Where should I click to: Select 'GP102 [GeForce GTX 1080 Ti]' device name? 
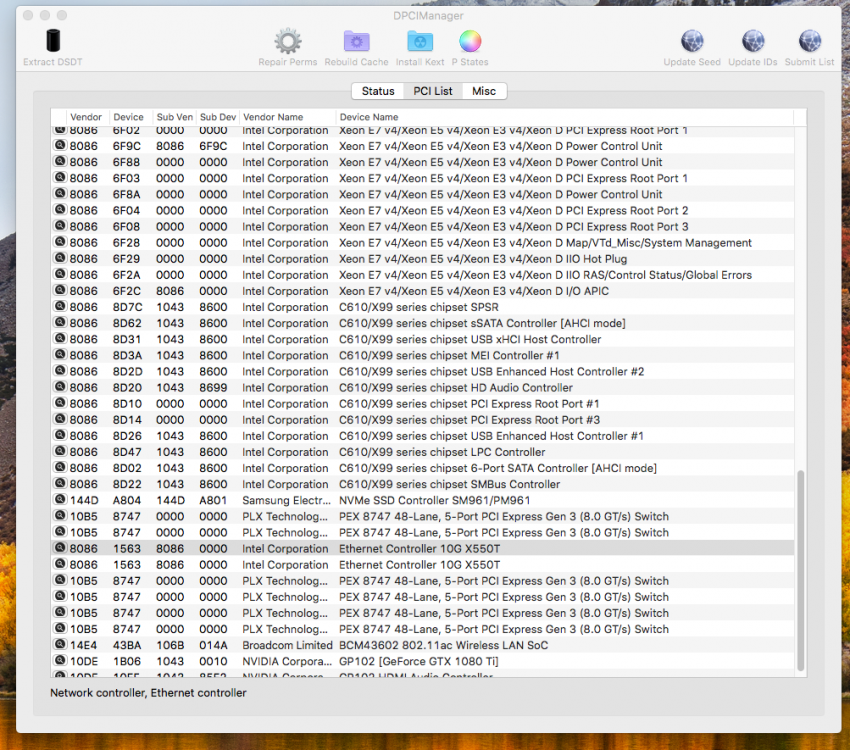(418, 661)
